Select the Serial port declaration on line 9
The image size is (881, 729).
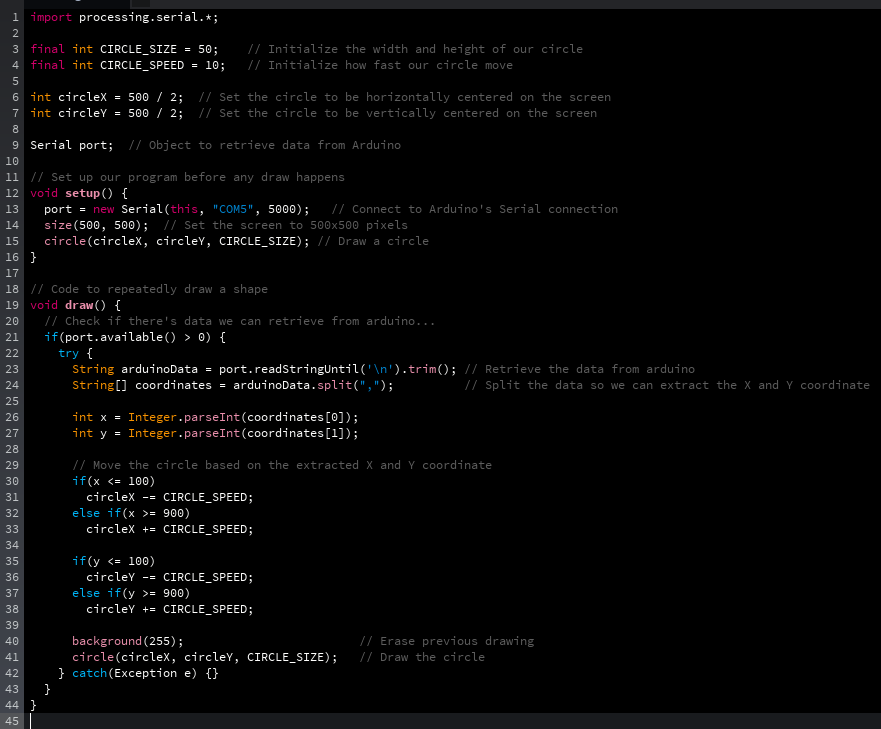coord(70,145)
